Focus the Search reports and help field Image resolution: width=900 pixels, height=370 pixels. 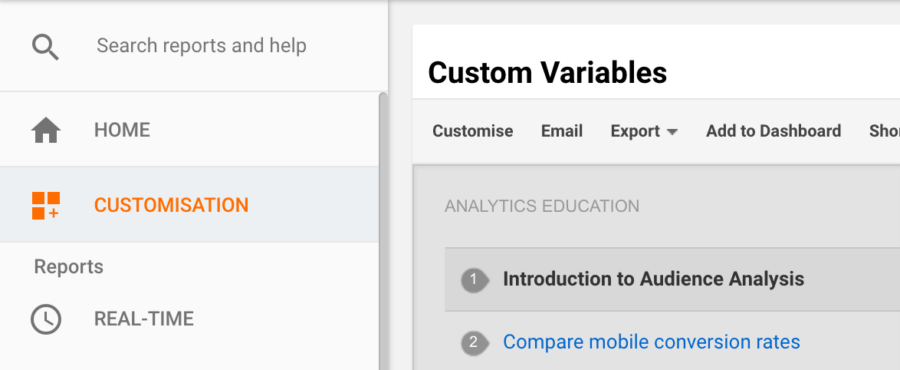click(201, 46)
